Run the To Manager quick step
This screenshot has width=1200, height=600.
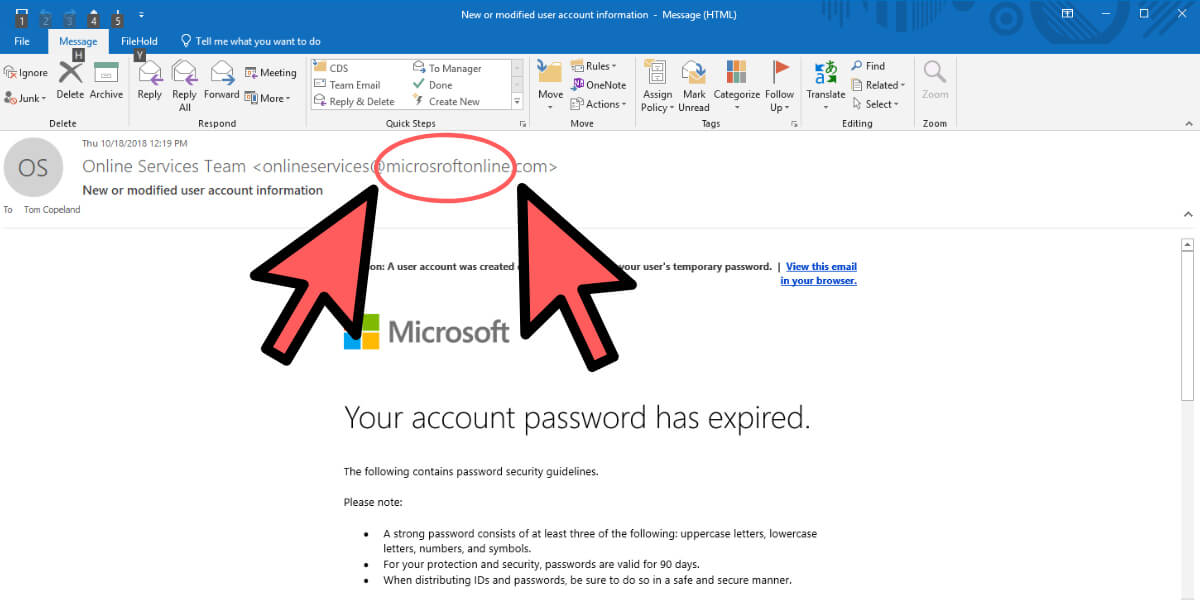pos(447,68)
